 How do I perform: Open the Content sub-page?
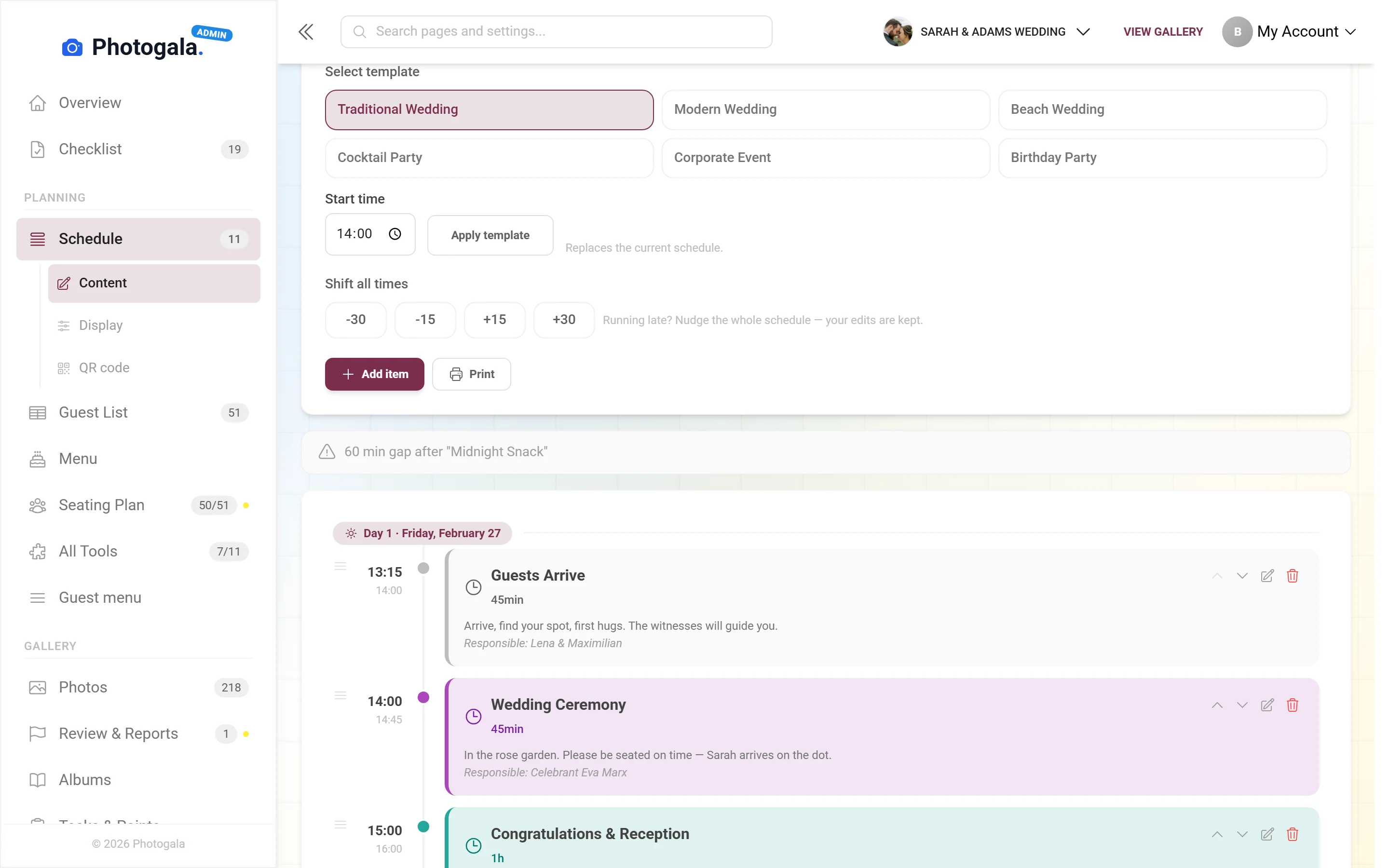click(x=154, y=283)
